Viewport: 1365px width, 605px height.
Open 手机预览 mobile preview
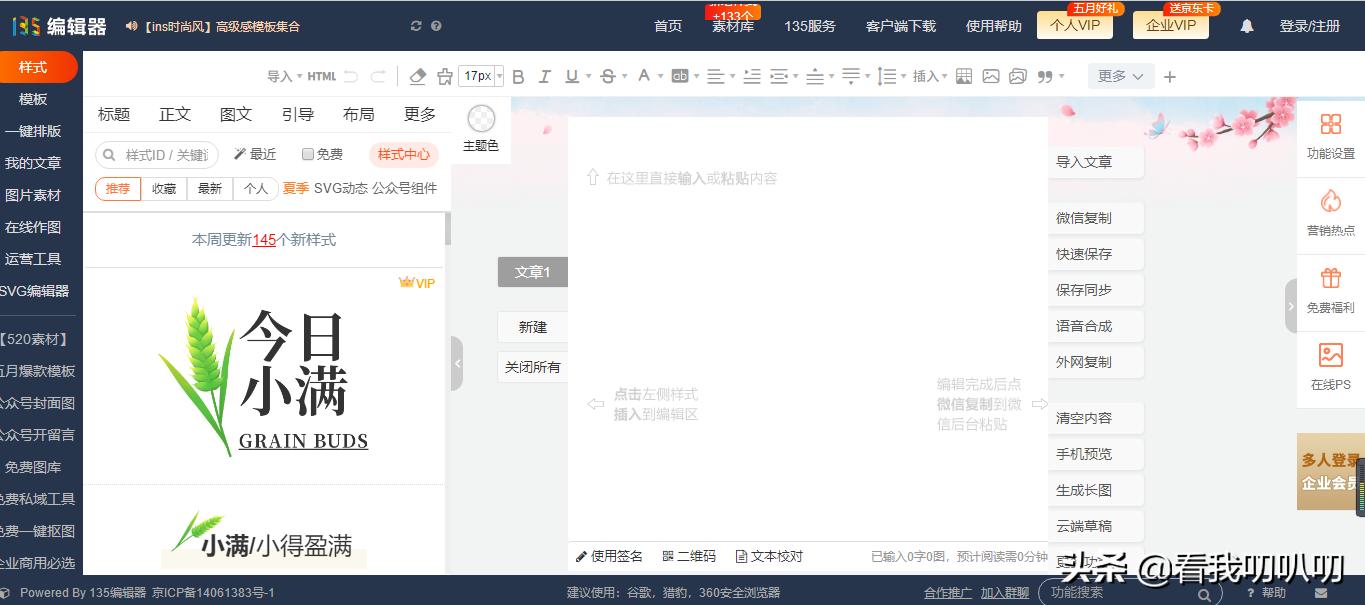(1095, 454)
